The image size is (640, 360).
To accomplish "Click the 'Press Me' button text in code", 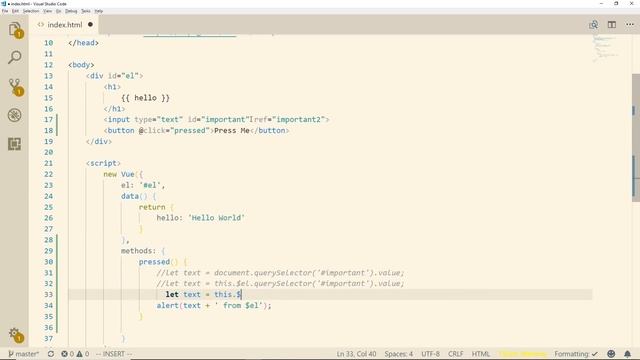I will point(231,131).
